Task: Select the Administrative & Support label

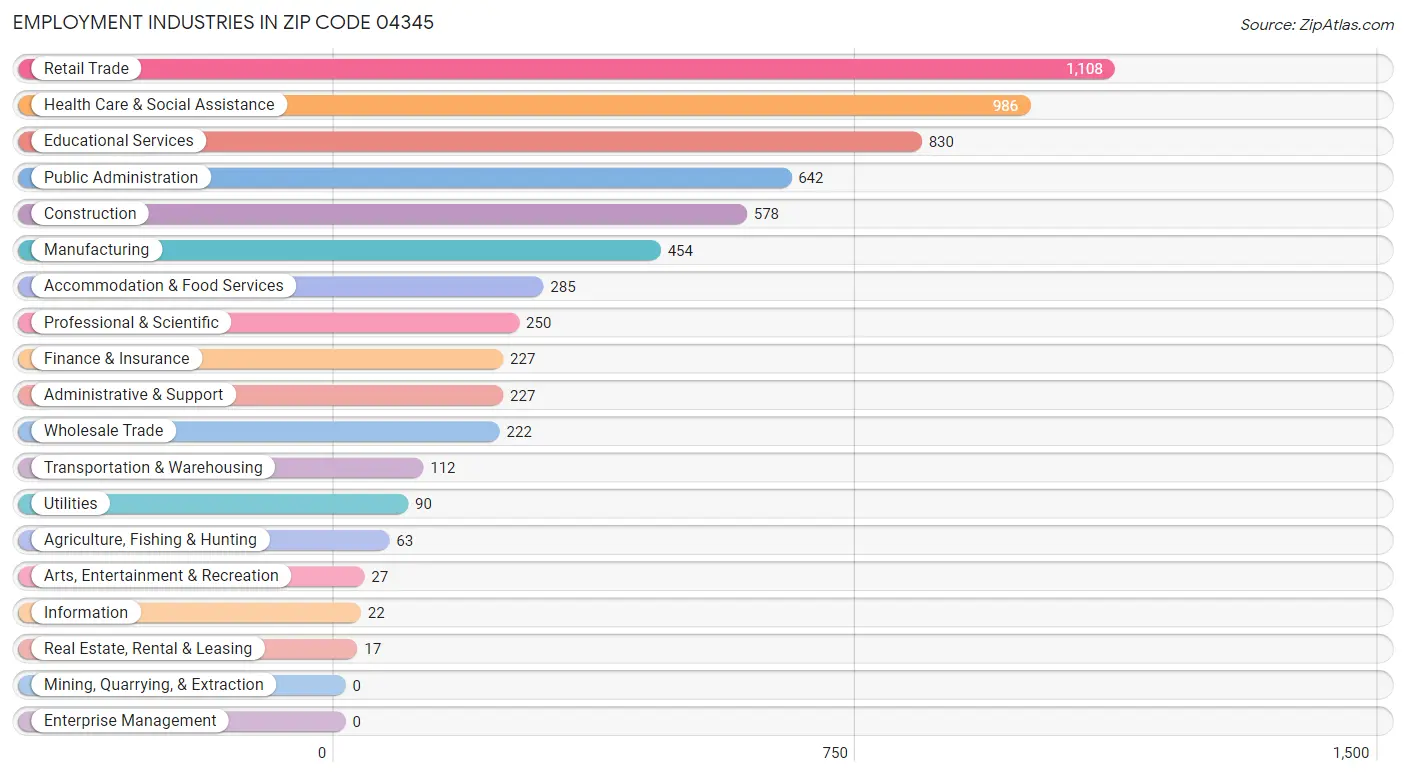Action: [133, 395]
